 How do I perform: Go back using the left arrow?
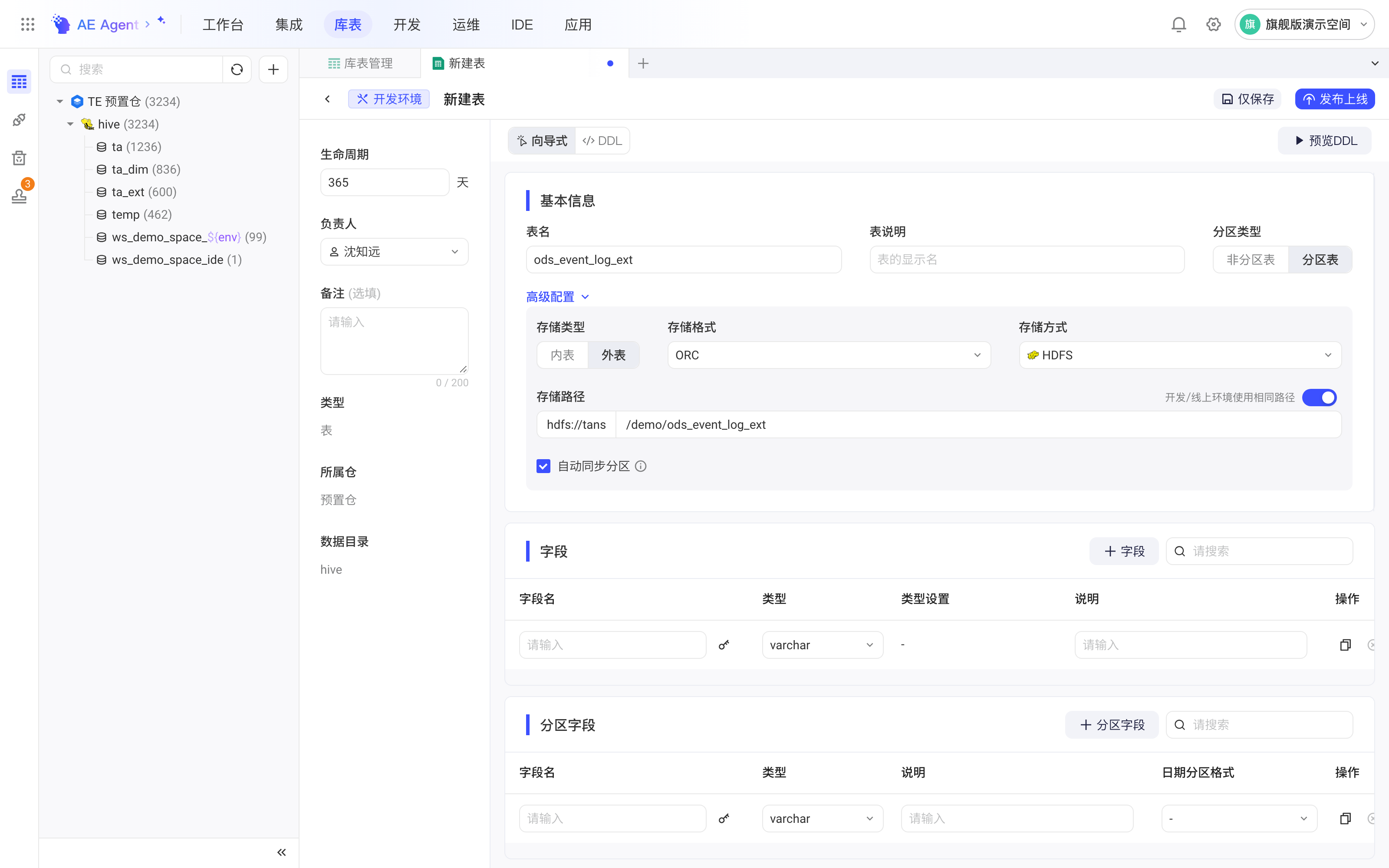[x=327, y=99]
